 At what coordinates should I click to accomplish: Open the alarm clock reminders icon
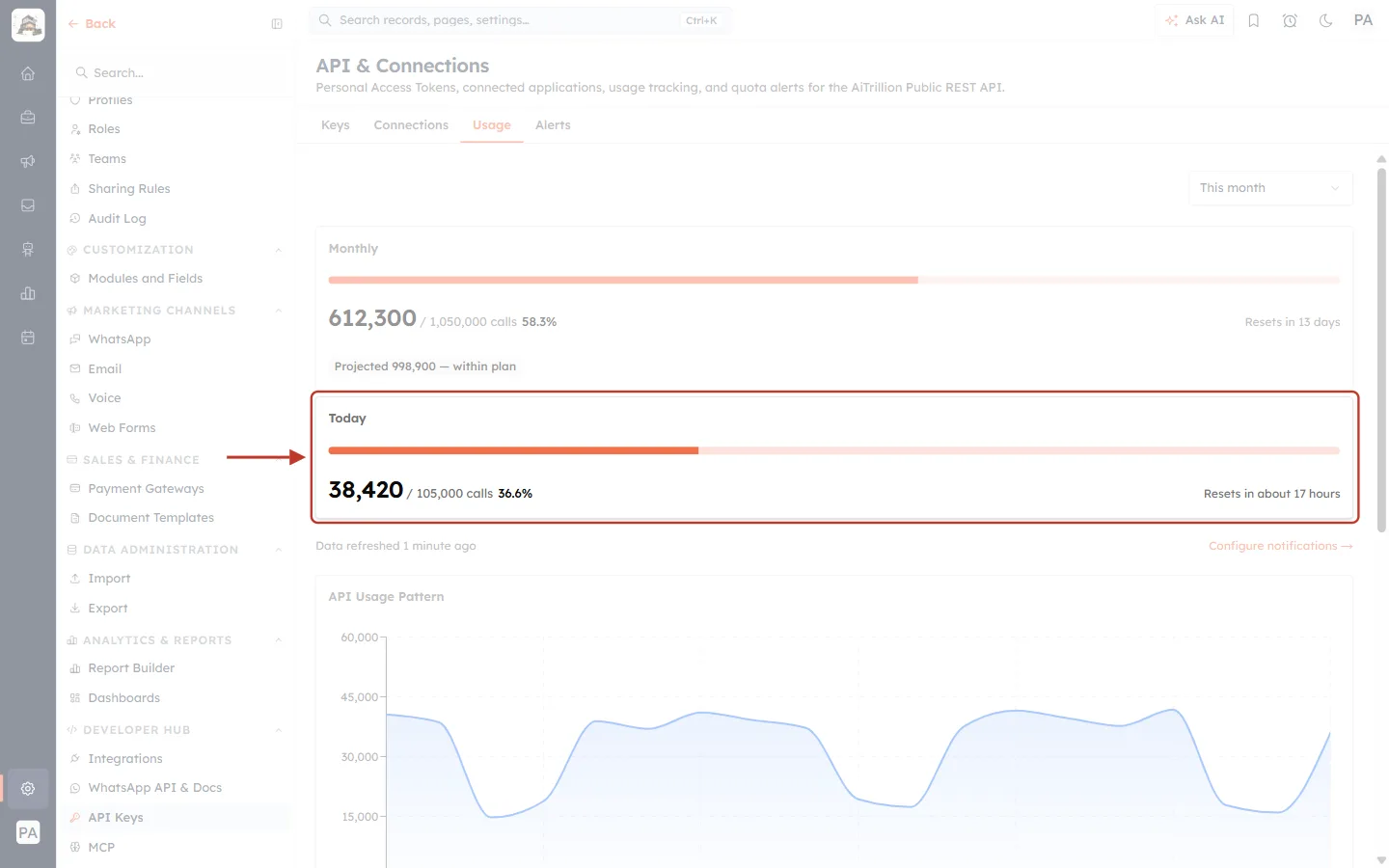pos(1290,20)
